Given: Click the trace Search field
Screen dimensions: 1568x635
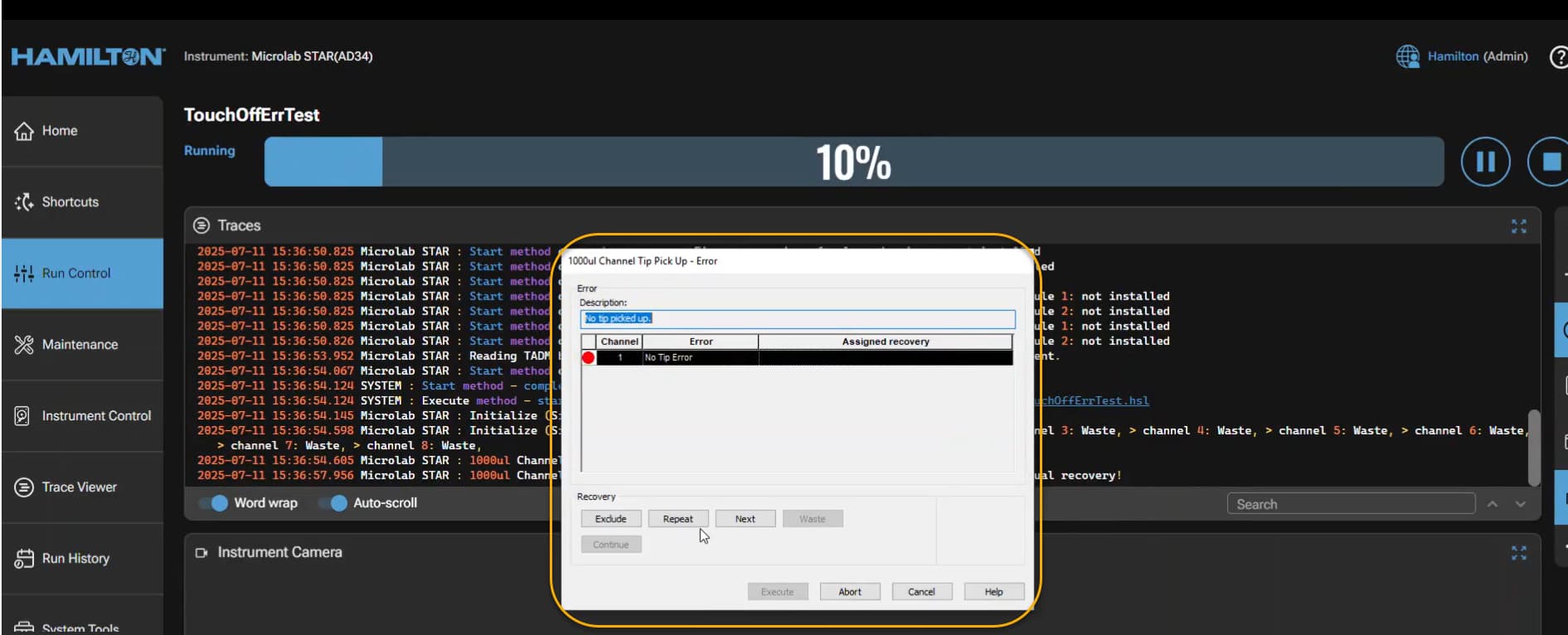Looking at the screenshot, I should pos(1351,504).
